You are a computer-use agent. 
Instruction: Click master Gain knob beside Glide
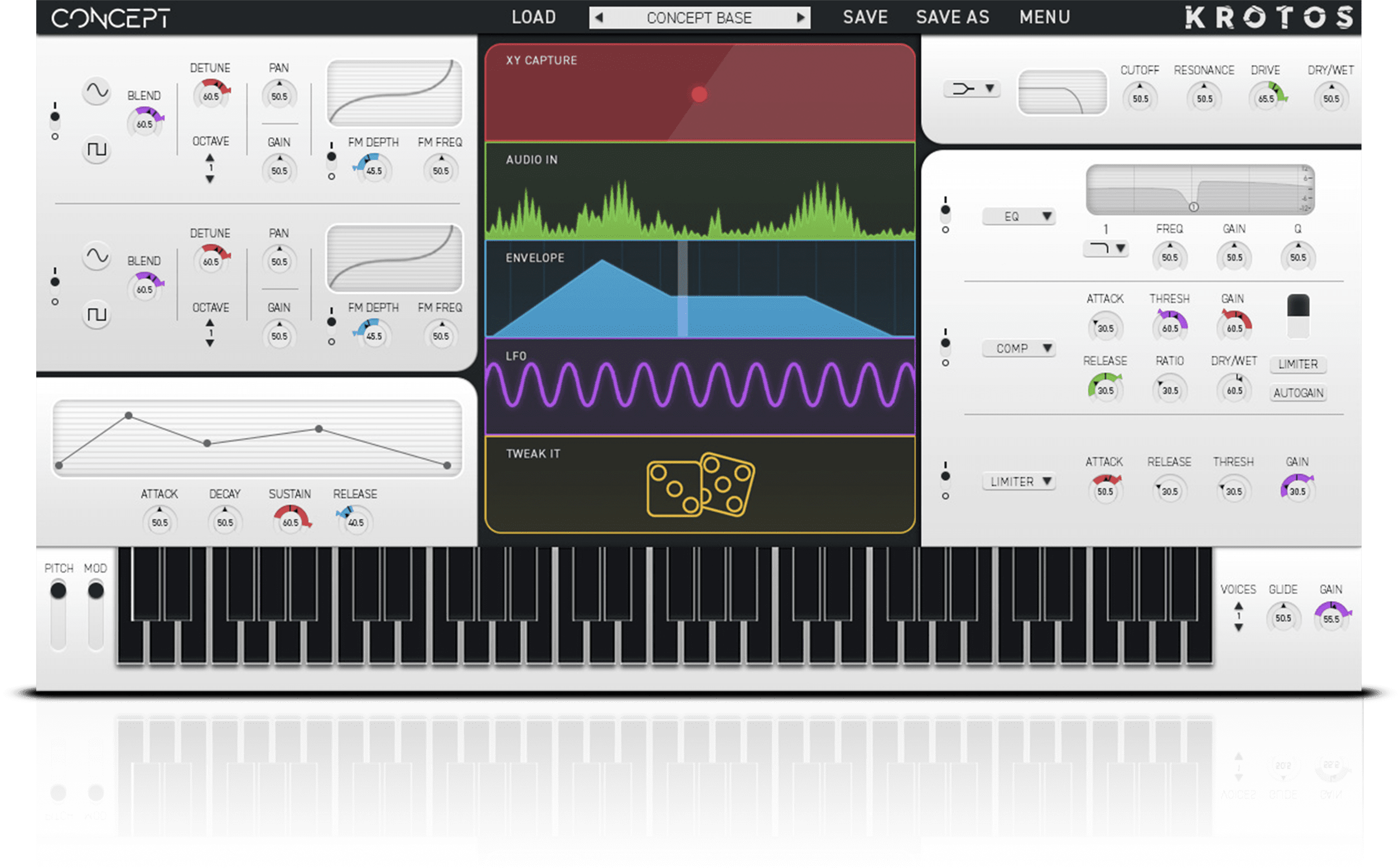tap(1331, 618)
